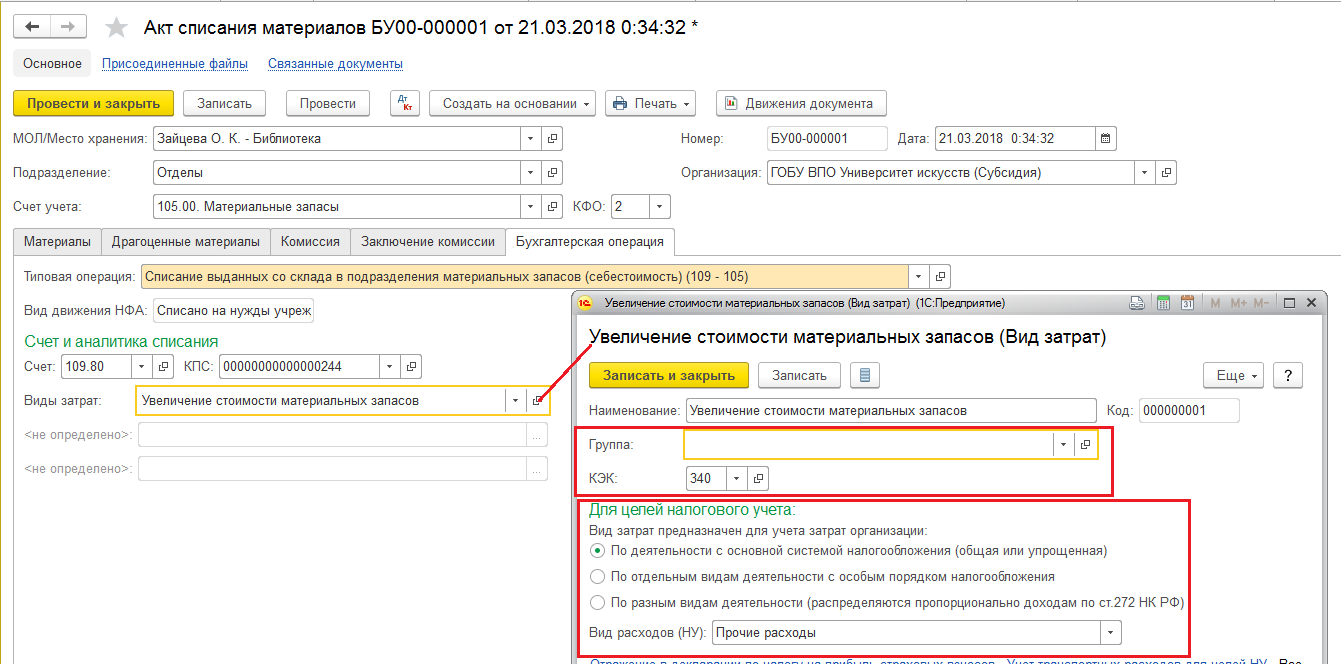Choose По разным видам деятельности radio option

[597, 602]
